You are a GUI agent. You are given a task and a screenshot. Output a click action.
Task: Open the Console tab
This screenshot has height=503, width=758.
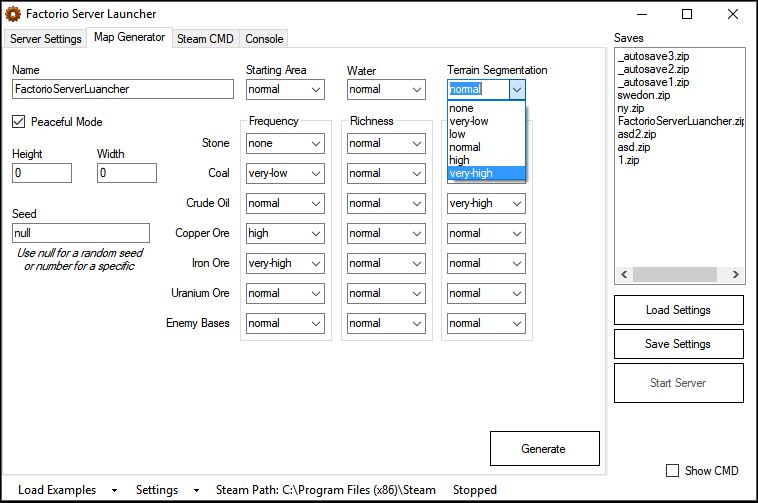[264, 39]
